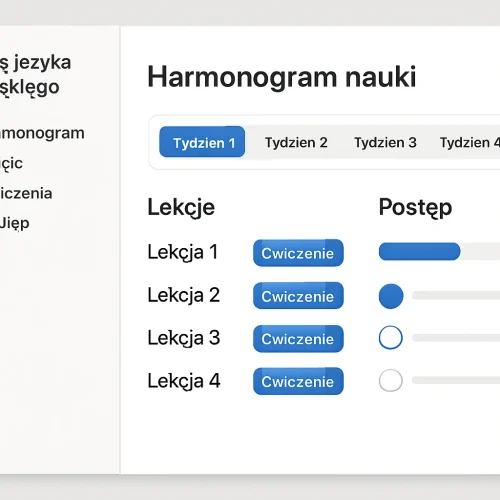
Task: Click the Harmonogram nauki heading
Action: [282, 77]
